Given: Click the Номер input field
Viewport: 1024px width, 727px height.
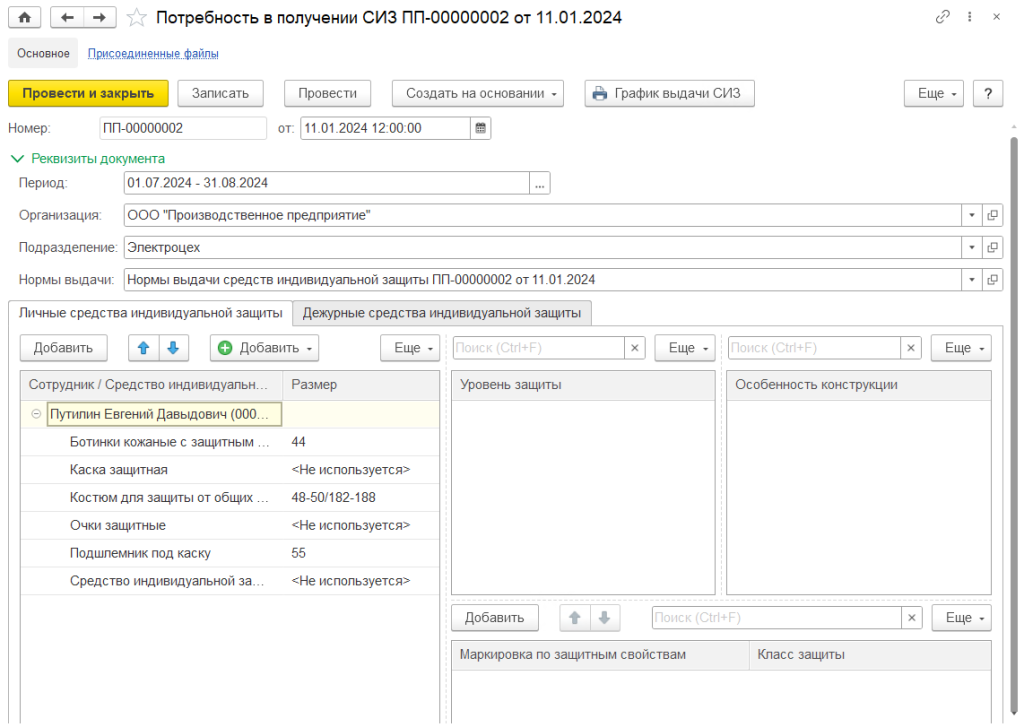Looking at the screenshot, I should (x=182, y=128).
